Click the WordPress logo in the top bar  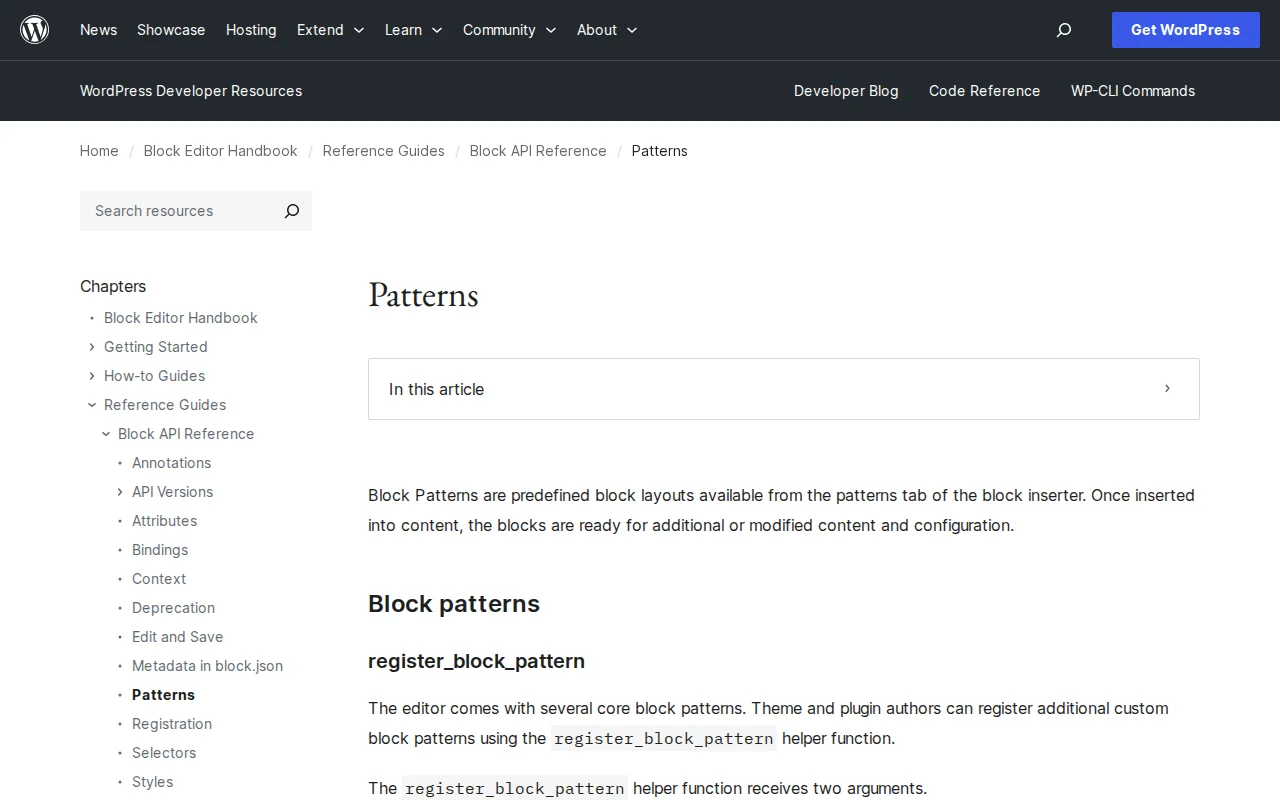pyautogui.click(x=34, y=29)
